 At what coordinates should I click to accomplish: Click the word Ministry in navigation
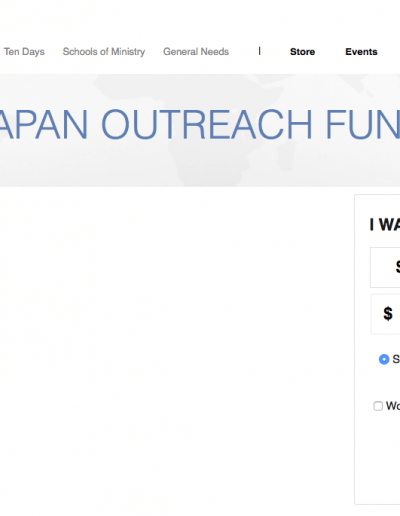[x=128, y=52]
